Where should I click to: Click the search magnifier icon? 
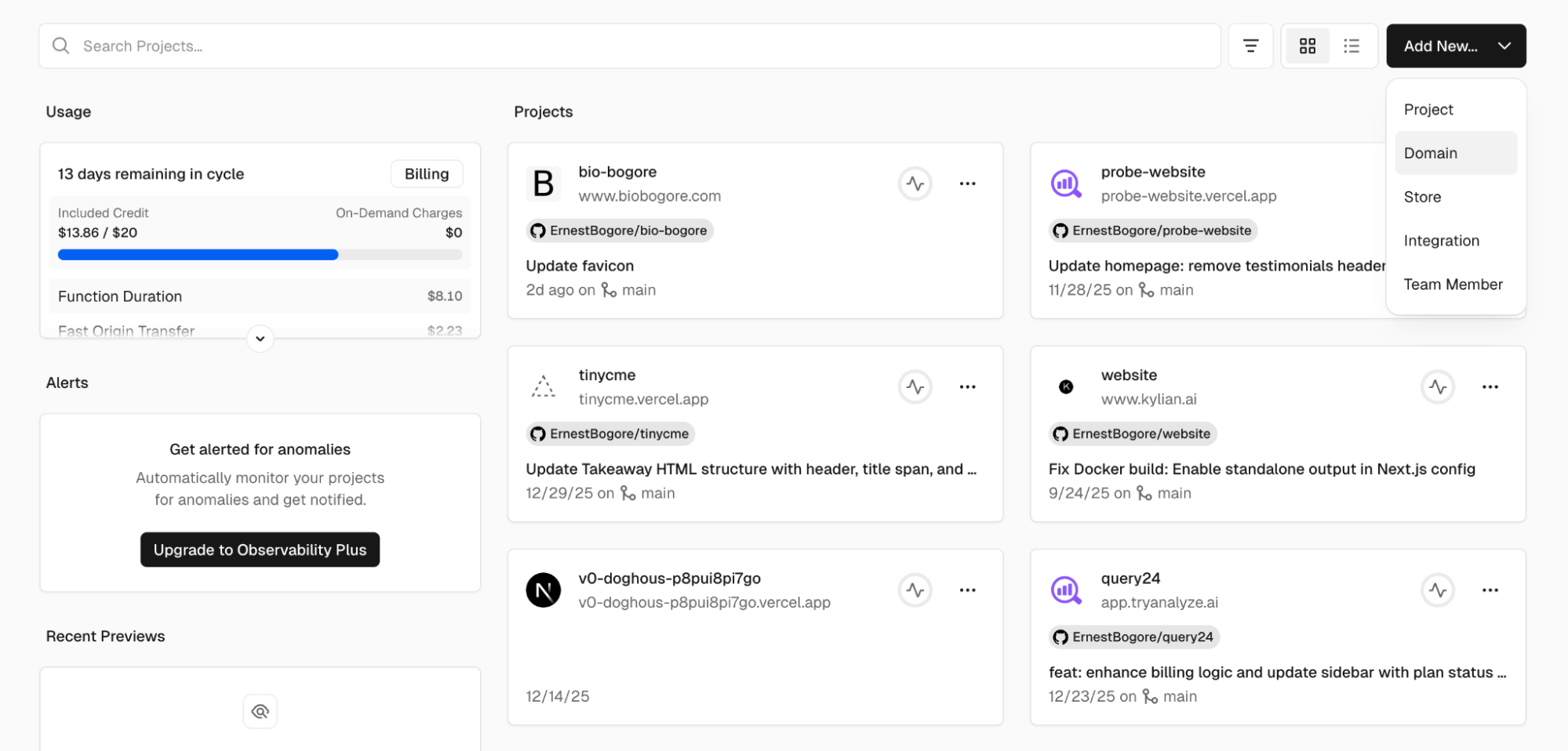[x=60, y=45]
